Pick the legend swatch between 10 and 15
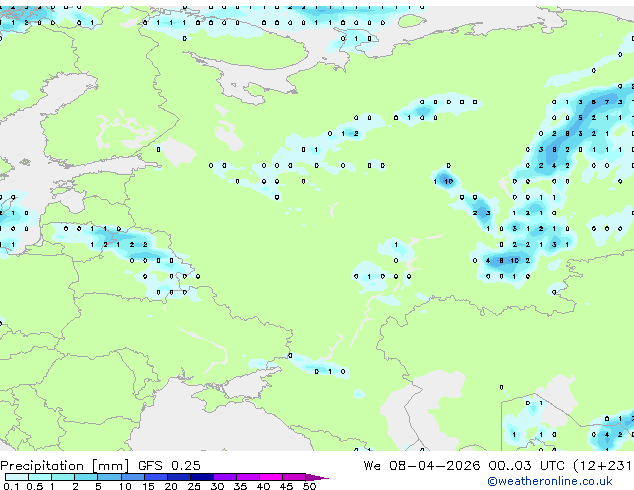This screenshot has width=634, height=490. click(132, 477)
